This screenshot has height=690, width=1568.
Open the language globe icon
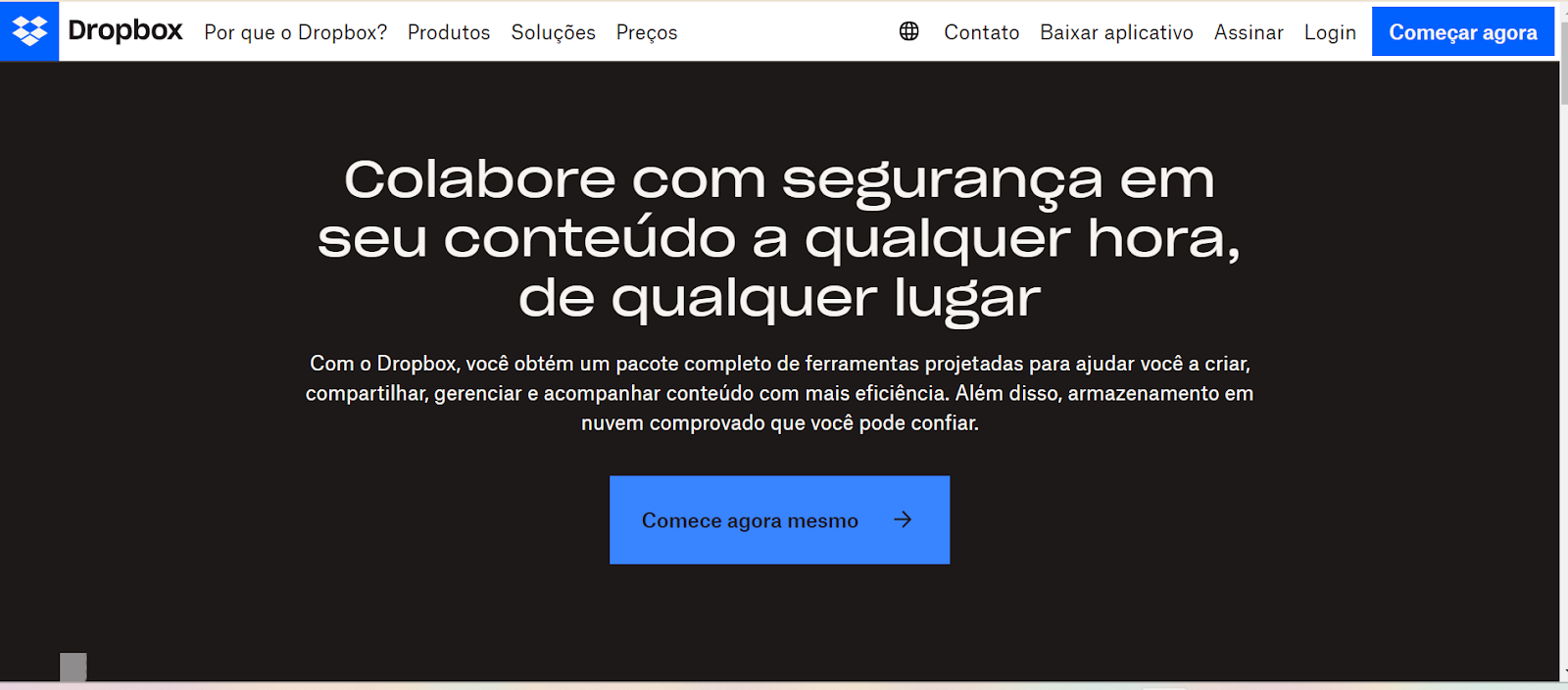tap(909, 31)
